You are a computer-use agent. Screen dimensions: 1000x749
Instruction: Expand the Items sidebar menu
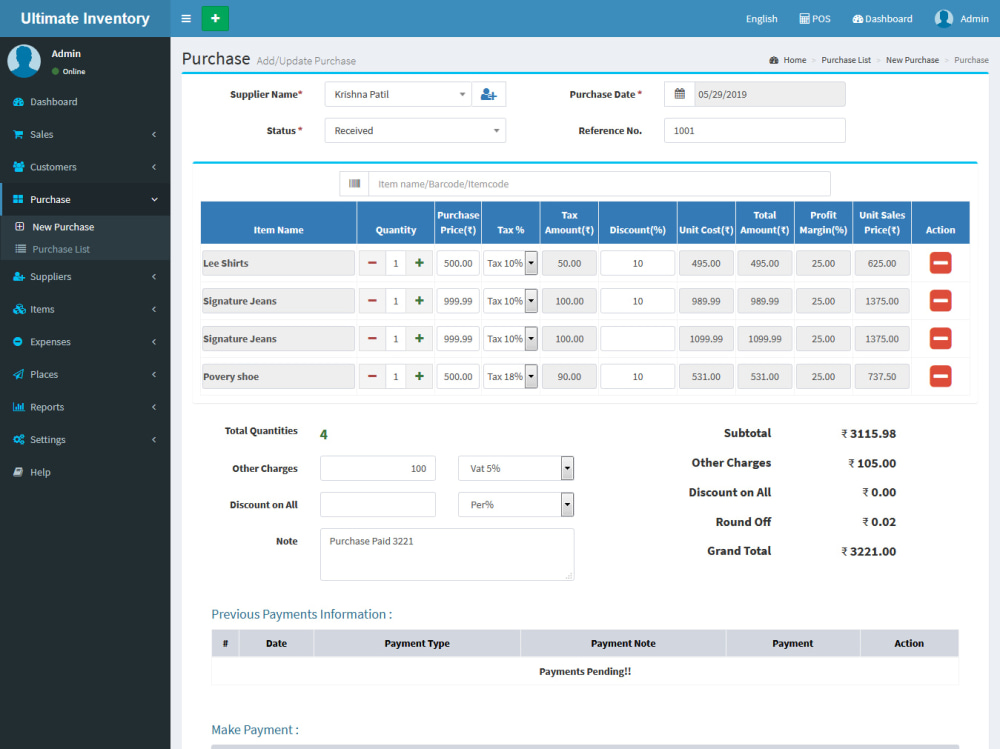(85, 309)
